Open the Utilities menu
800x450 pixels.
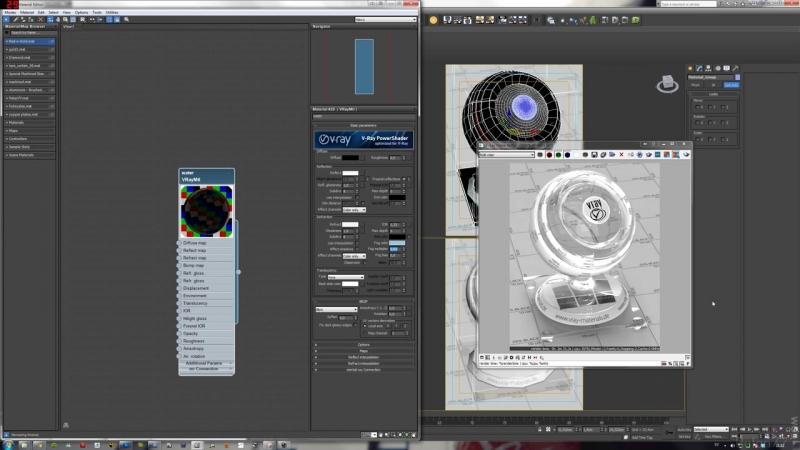(x=111, y=12)
